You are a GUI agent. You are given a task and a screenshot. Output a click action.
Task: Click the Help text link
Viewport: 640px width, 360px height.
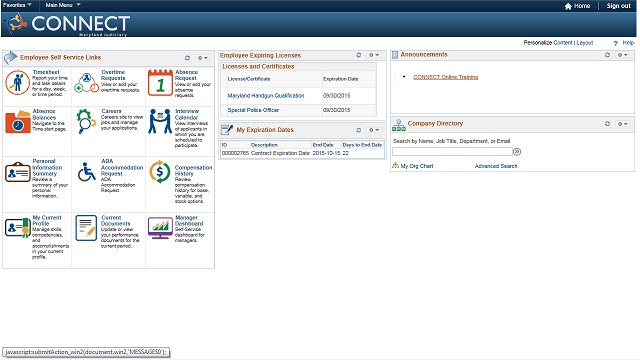[628, 42]
